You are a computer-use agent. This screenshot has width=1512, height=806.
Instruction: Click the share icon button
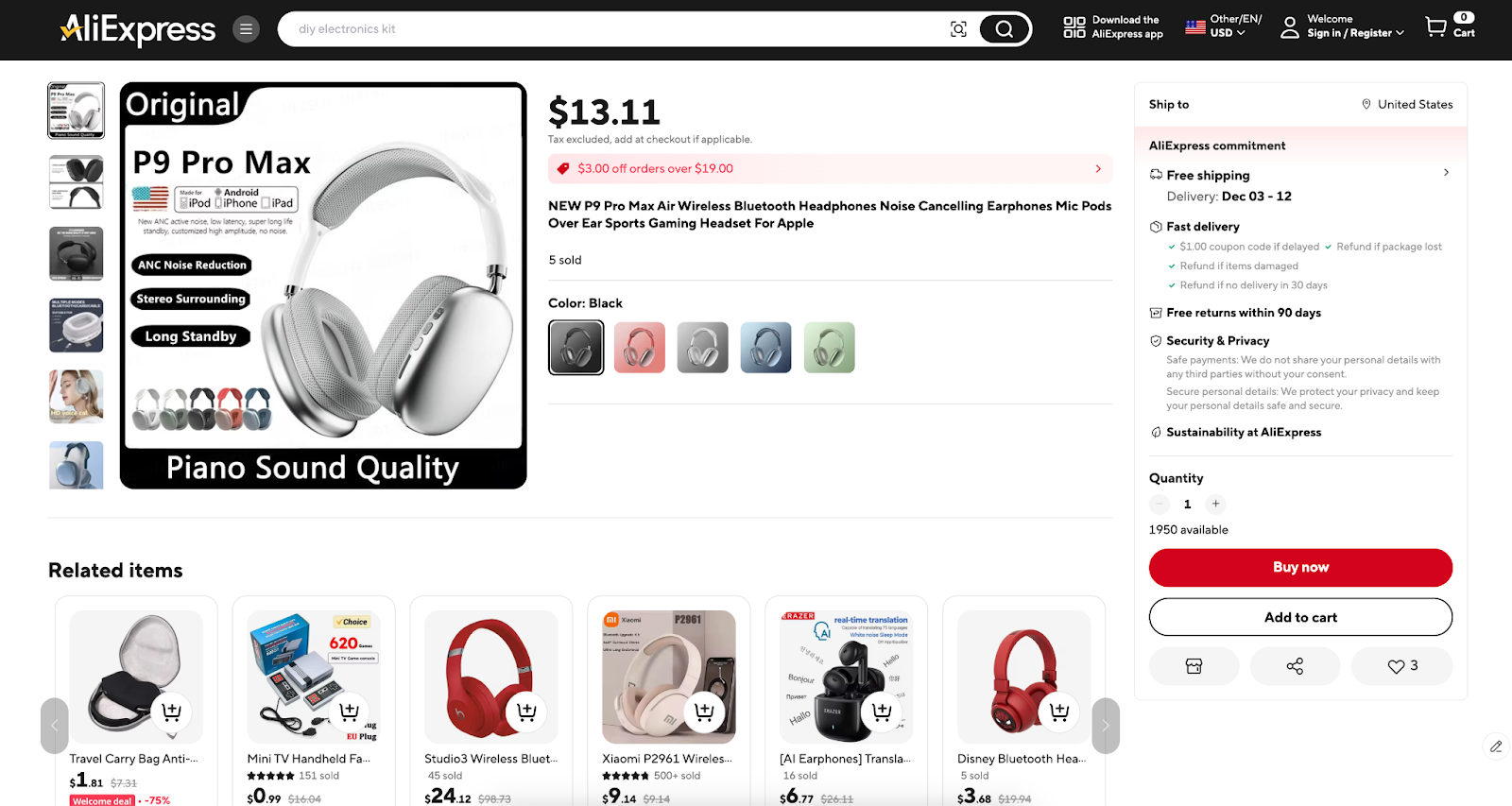click(x=1295, y=666)
